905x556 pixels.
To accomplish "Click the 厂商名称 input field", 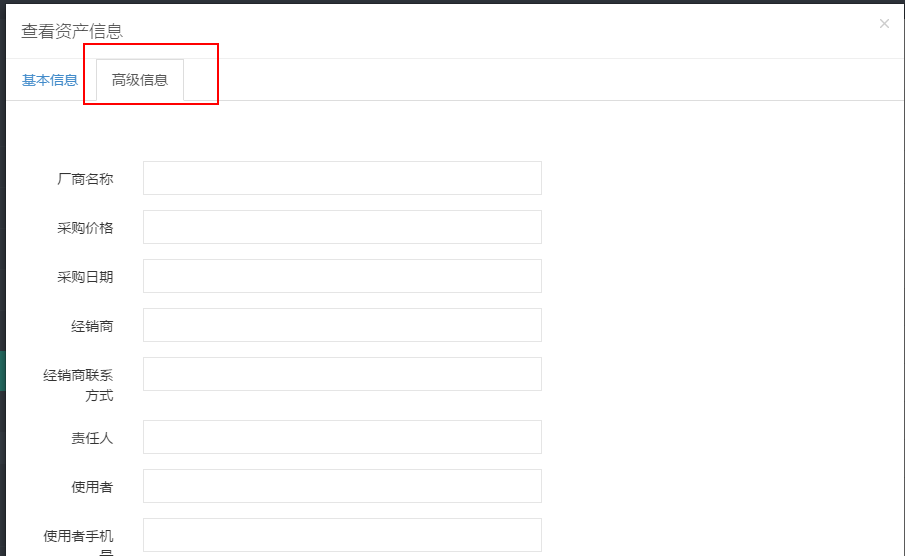I will (x=342, y=178).
